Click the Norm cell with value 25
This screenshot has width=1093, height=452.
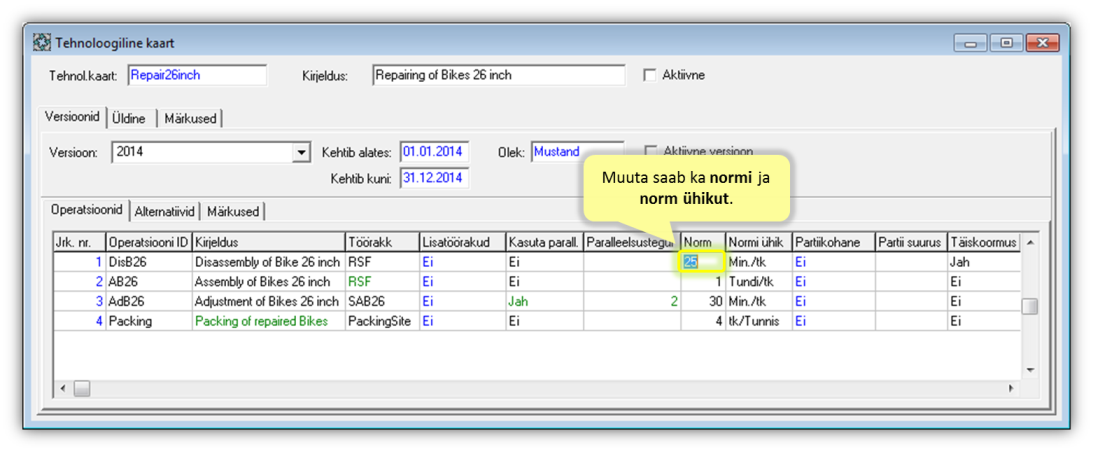(x=703, y=262)
